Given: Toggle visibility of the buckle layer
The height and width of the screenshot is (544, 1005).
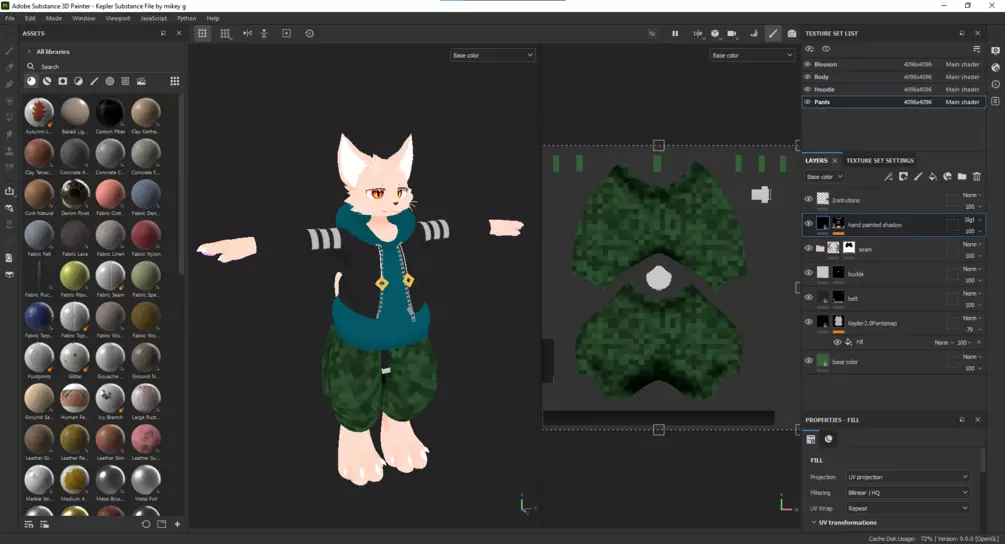Looking at the screenshot, I should coord(809,273).
